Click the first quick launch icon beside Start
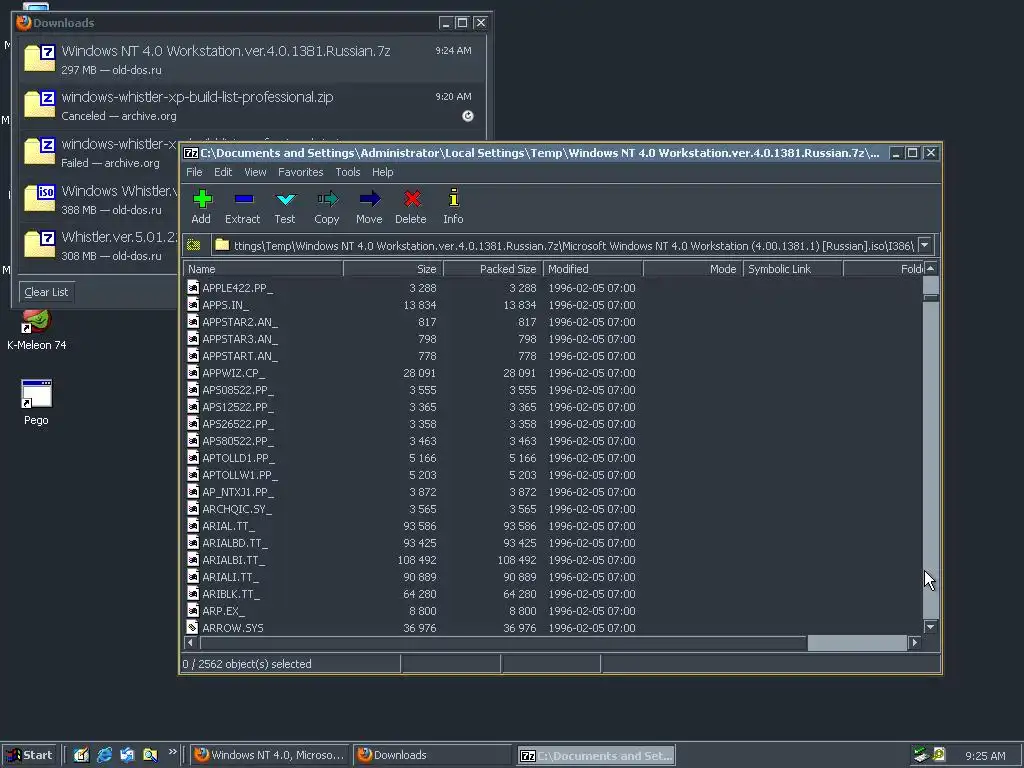The height and width of the screenshot is (768, 1024). 81,755
